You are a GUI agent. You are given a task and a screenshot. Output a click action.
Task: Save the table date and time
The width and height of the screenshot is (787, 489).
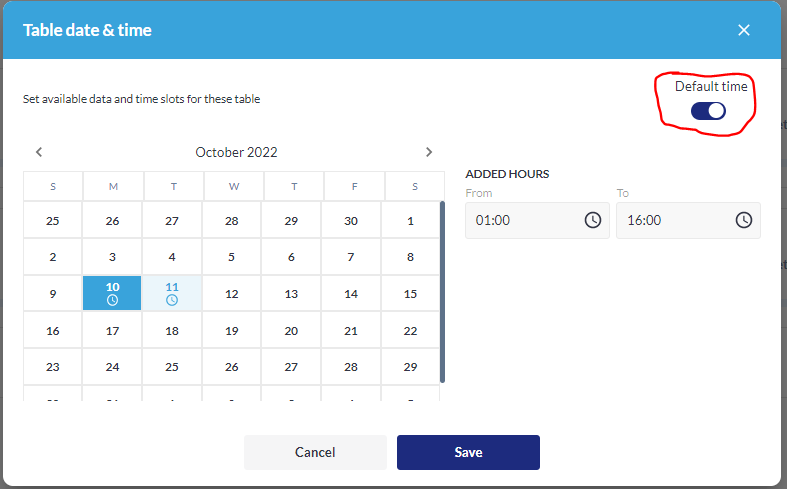tap(468, 452)
